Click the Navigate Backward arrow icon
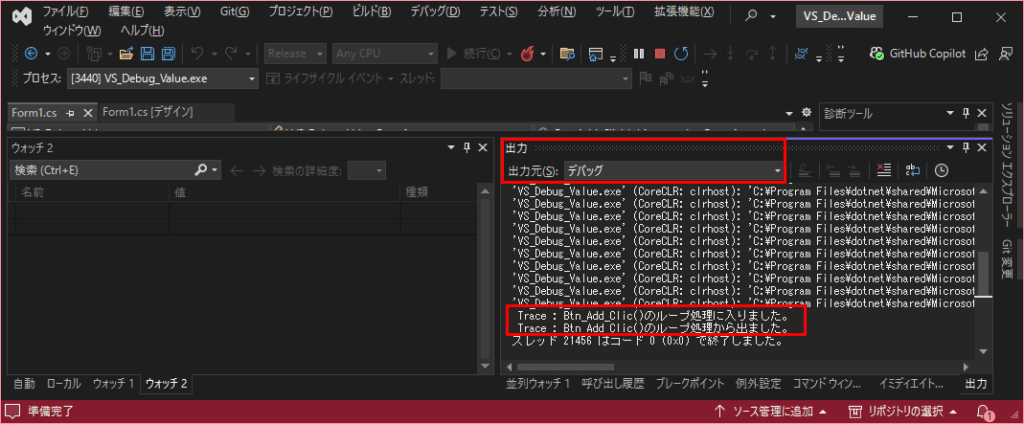This screenshot has width=1024, height=424. coord(31,54)
